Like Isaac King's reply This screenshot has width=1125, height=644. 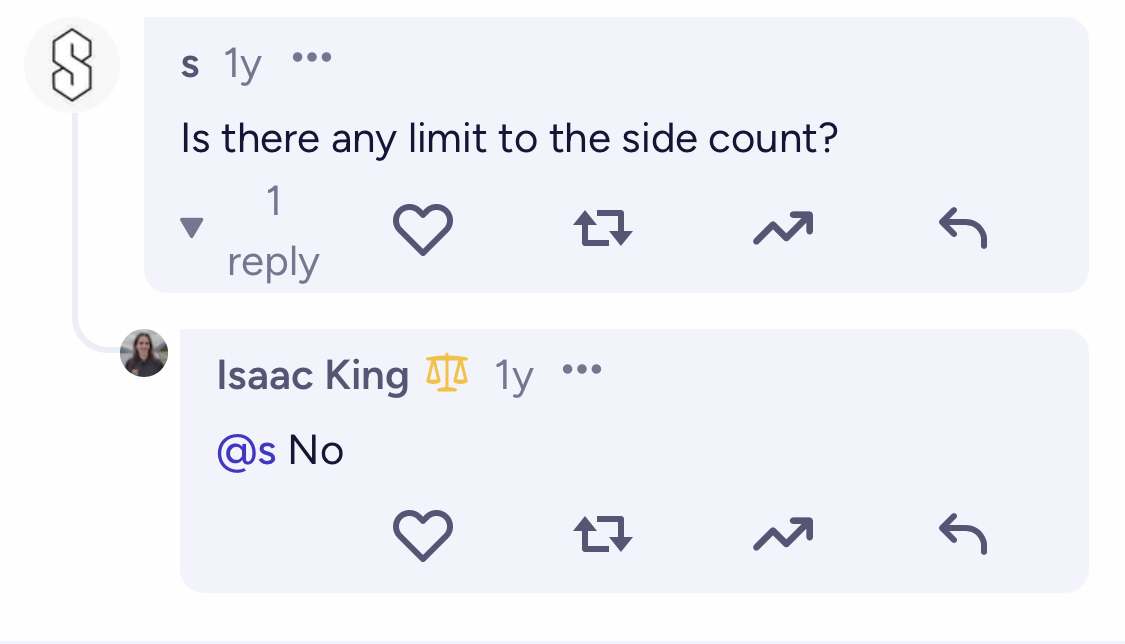(423, 536)
